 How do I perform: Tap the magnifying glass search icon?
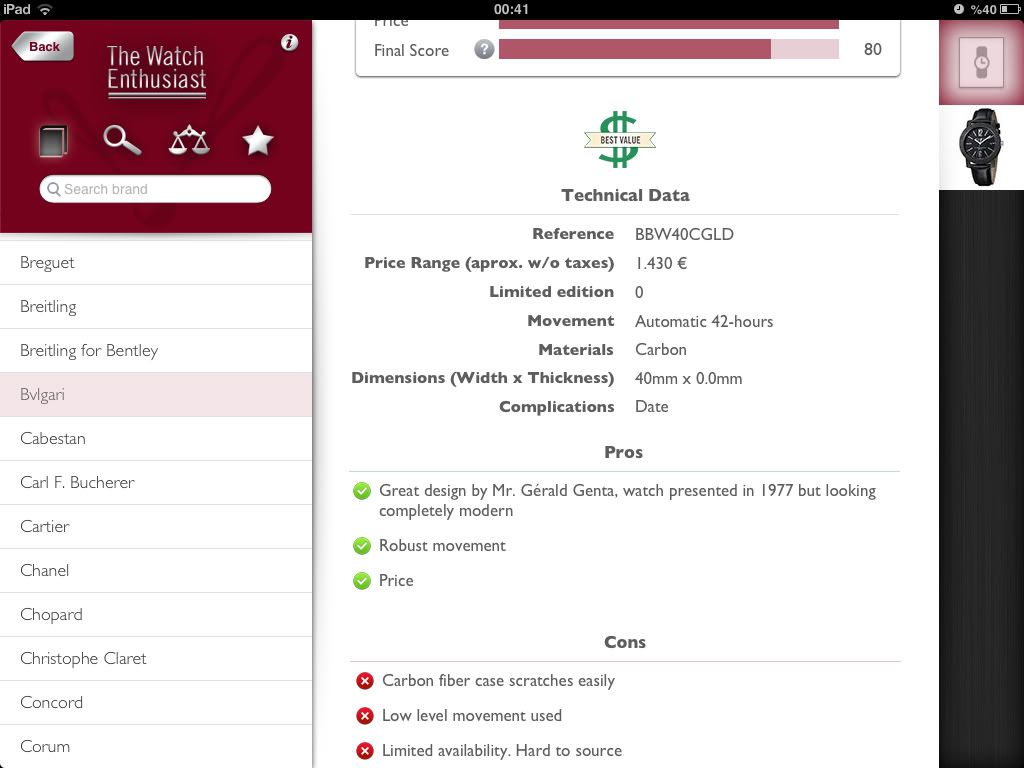[122, 140]
